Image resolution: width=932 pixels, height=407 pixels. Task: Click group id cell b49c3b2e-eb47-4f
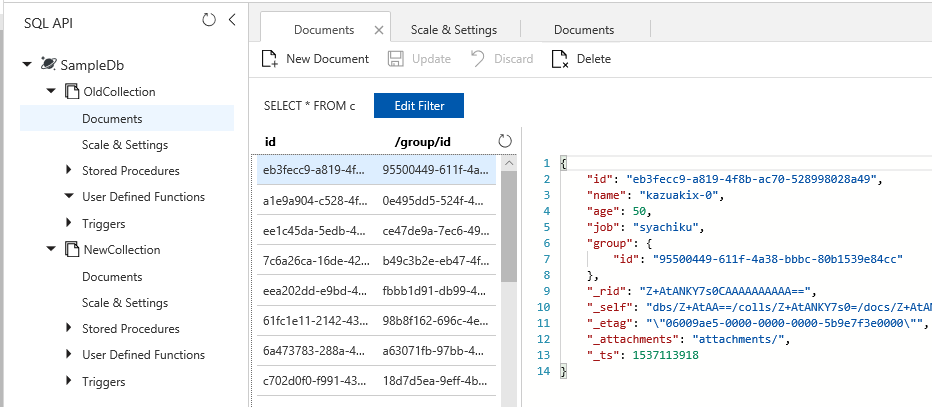click(x=435, y=260)
